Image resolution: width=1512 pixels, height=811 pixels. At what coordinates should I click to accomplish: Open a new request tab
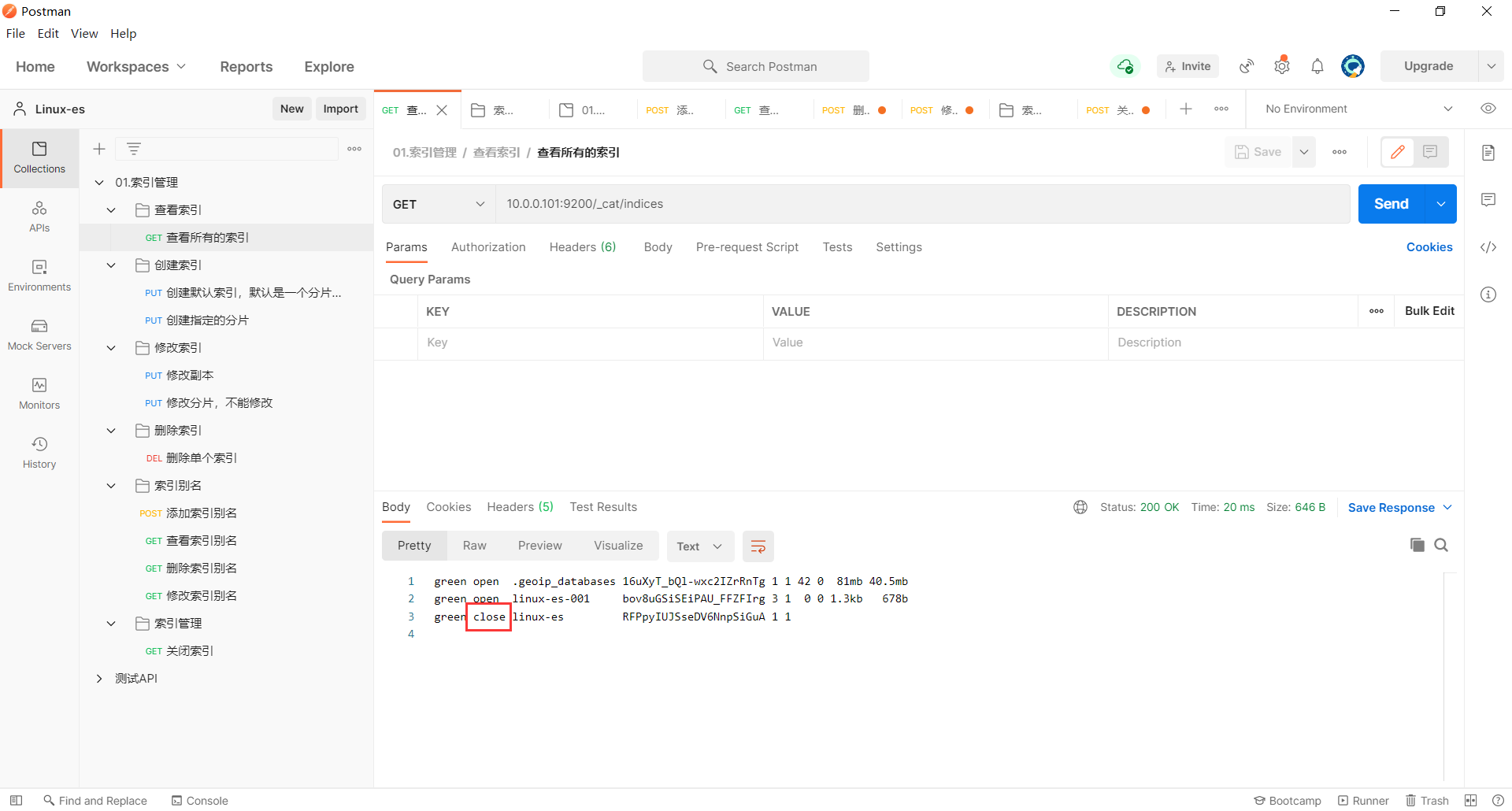[x=1186, y=109]
